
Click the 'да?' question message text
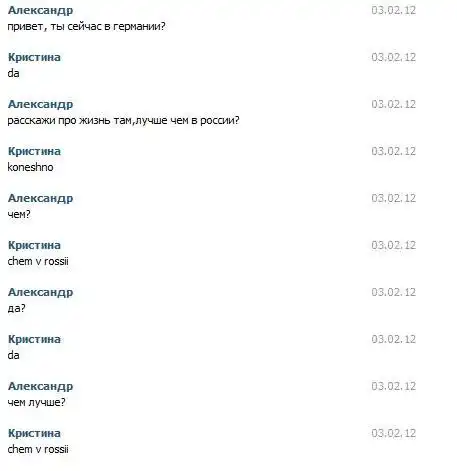(16, 308)
